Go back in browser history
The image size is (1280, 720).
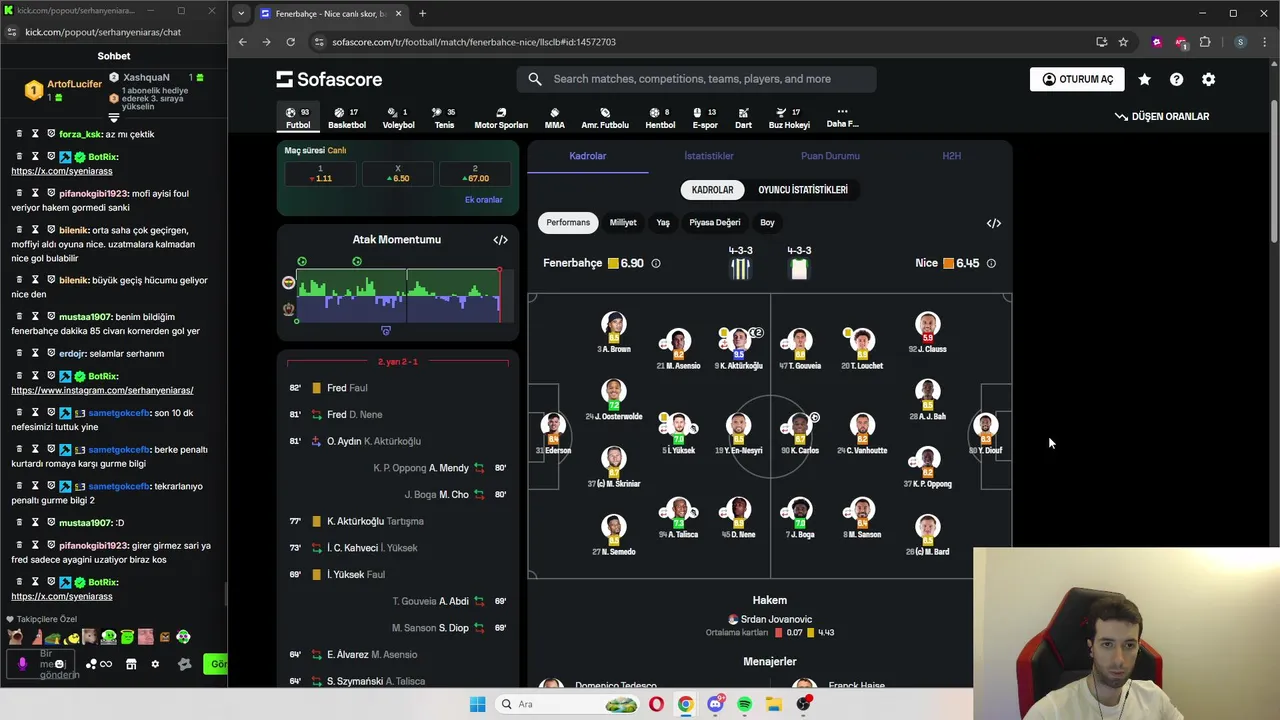click(242, 42)
